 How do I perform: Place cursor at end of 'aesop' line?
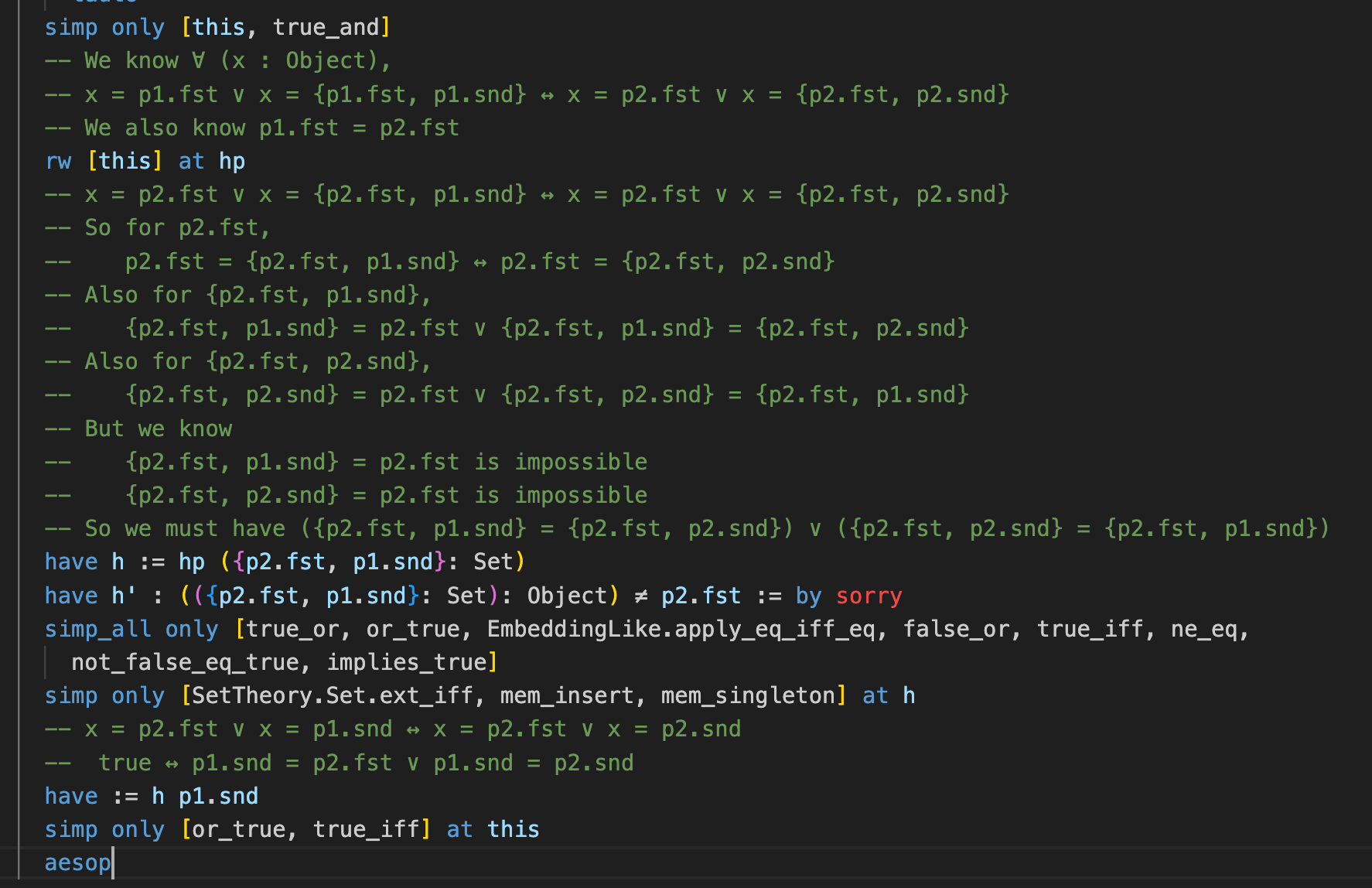[113, 862]
